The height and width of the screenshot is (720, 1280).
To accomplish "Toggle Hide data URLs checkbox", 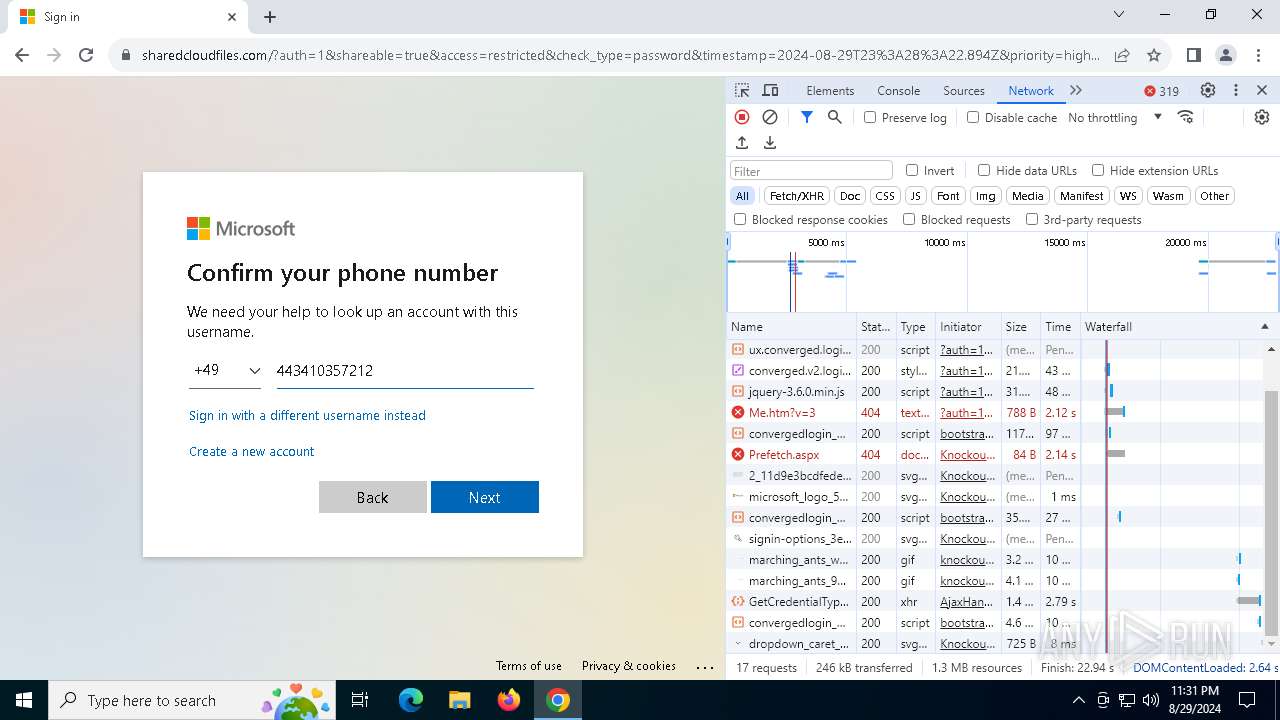I will pos(984,170).
